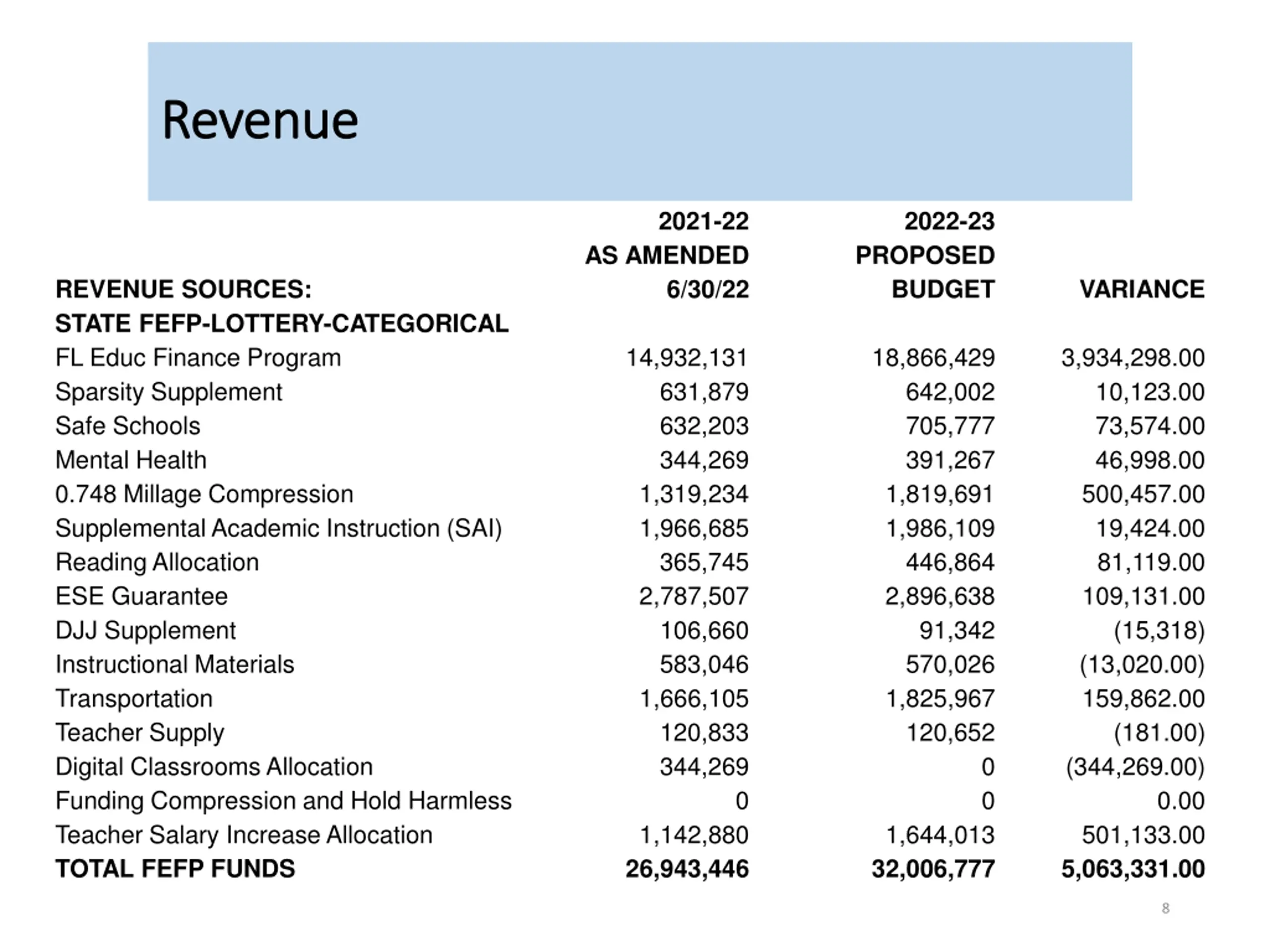
Task: Click TOTAL FEFP FUNDS label
Action: [175, 869]
